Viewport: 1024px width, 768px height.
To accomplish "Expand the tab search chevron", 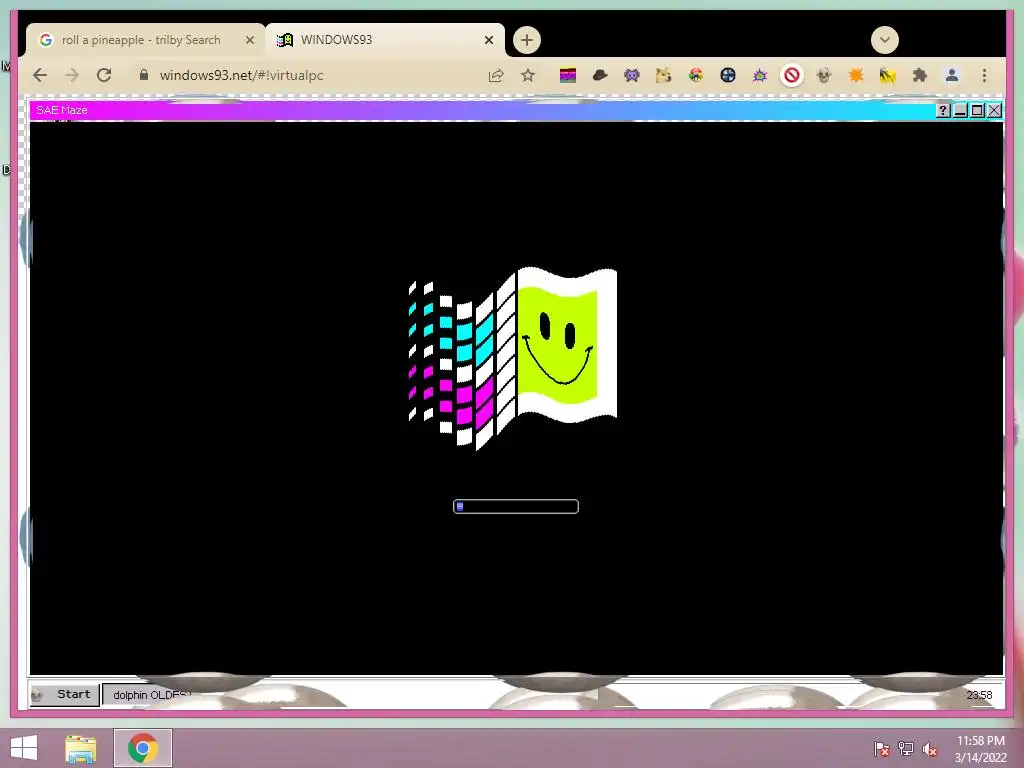I will [884, 40].
